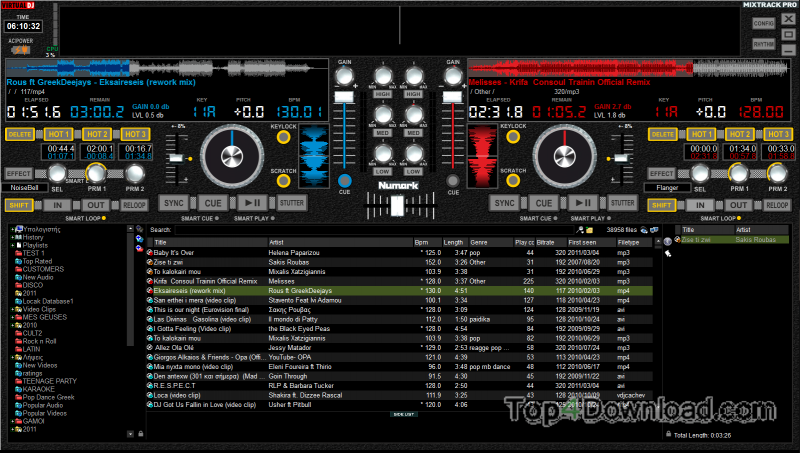Toggle right deck SHIFT button
This screenshot has width=800, height=453.
661,205
